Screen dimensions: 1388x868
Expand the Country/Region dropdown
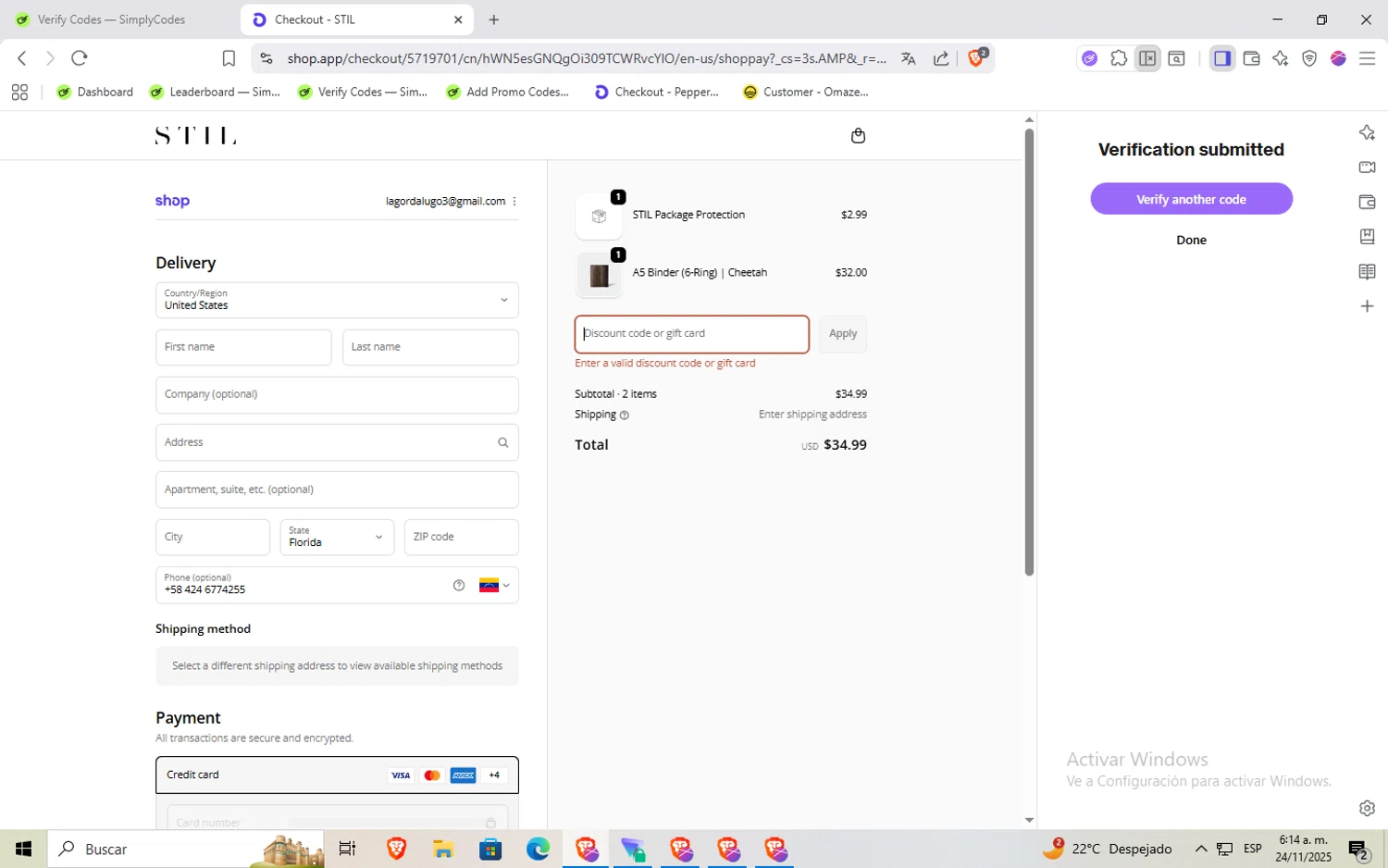[x=337, y=300]
